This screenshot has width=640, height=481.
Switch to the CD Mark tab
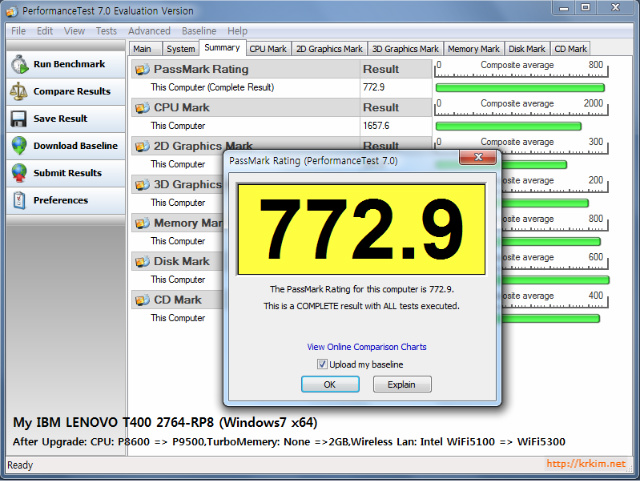[x=570, y=49]
